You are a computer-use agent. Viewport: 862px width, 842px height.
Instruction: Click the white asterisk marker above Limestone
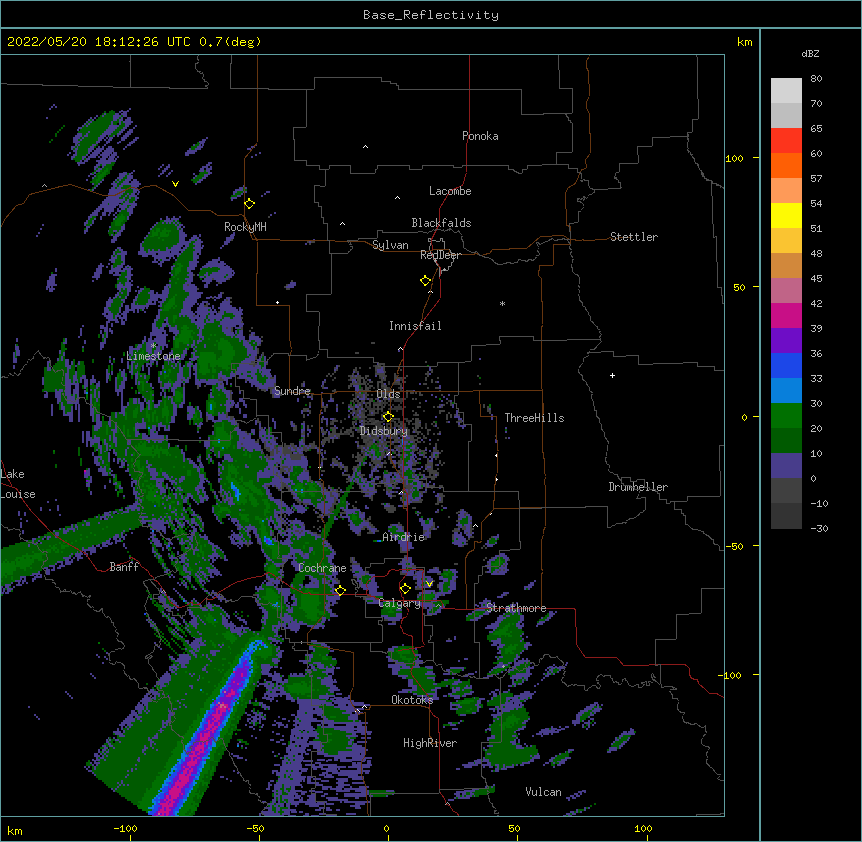[x=153, y=346]
